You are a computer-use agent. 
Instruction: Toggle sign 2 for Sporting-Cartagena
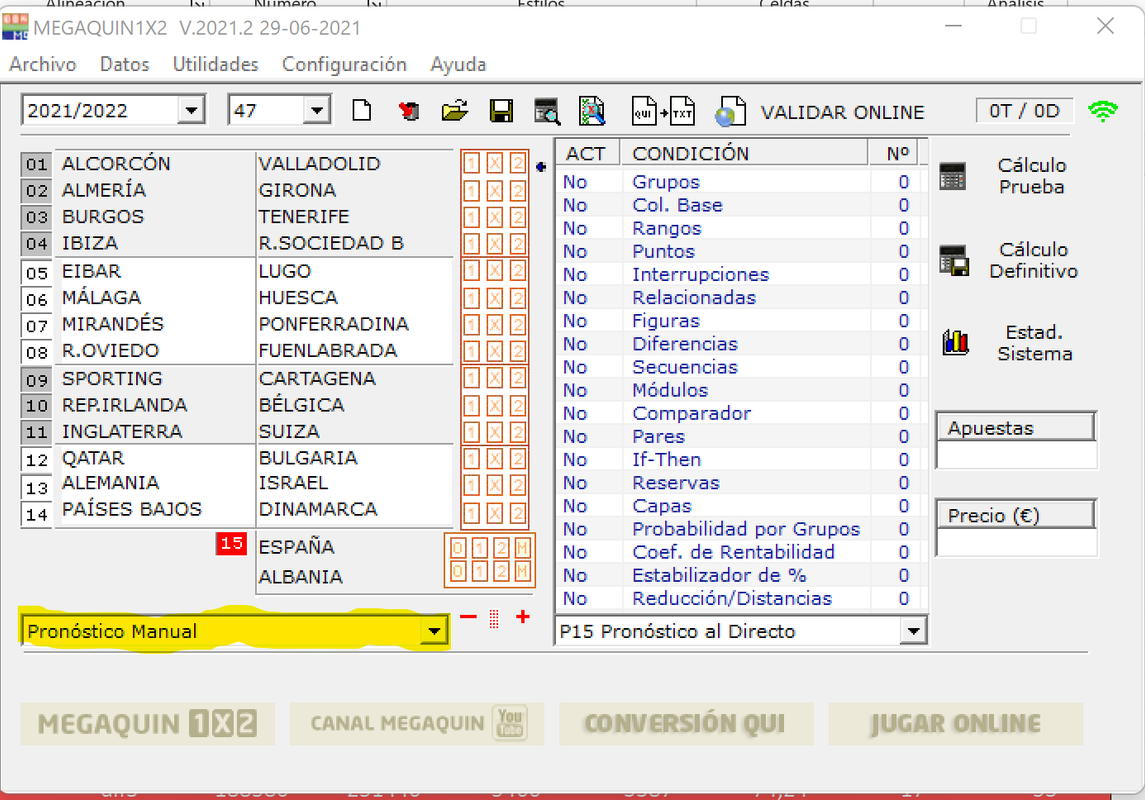pyautogui.click(x=517, y=379)
